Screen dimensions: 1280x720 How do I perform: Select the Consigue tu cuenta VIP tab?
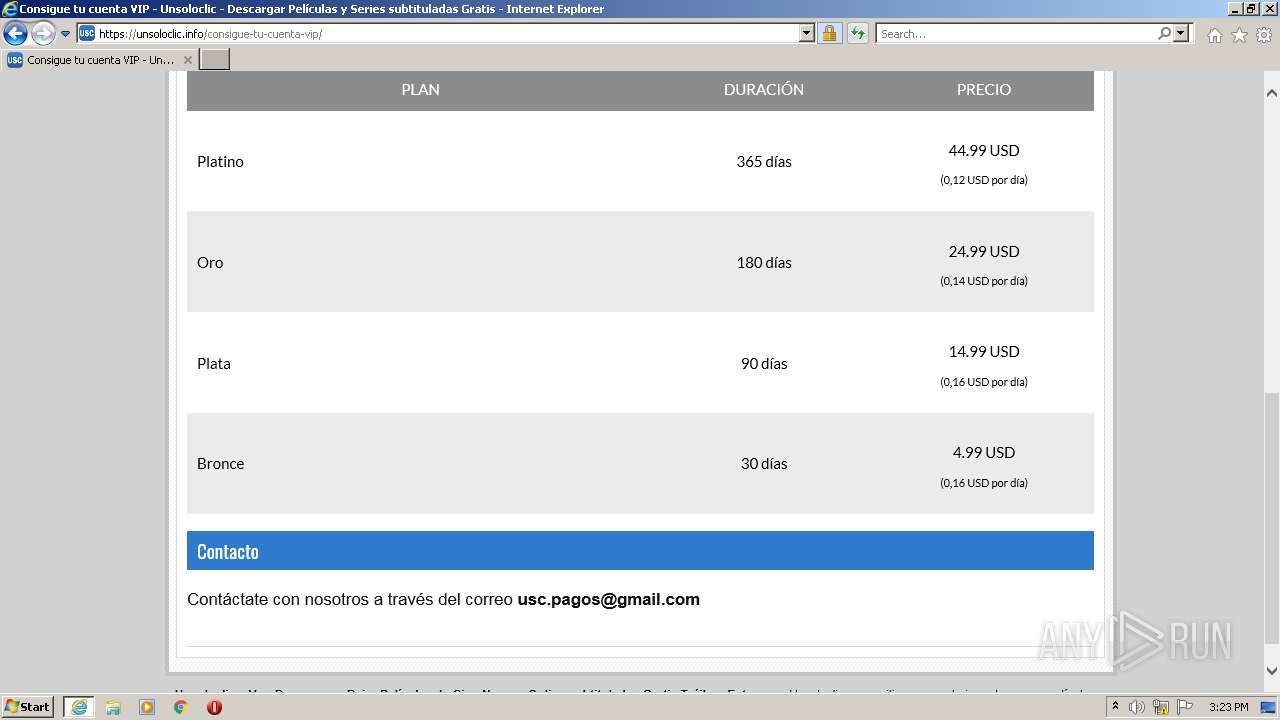pos(100,60)
